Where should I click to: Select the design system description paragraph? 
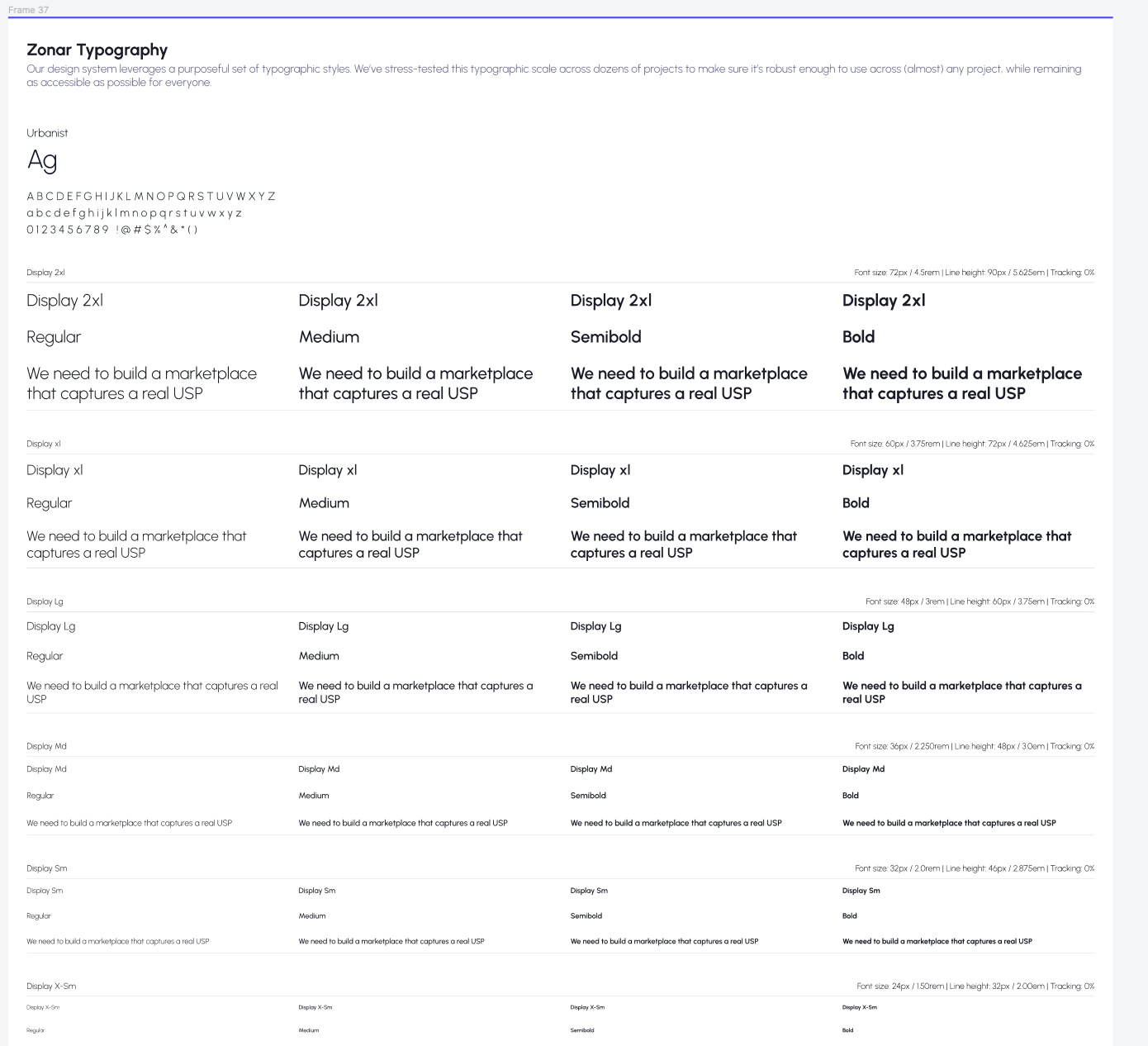coord(553,75)
